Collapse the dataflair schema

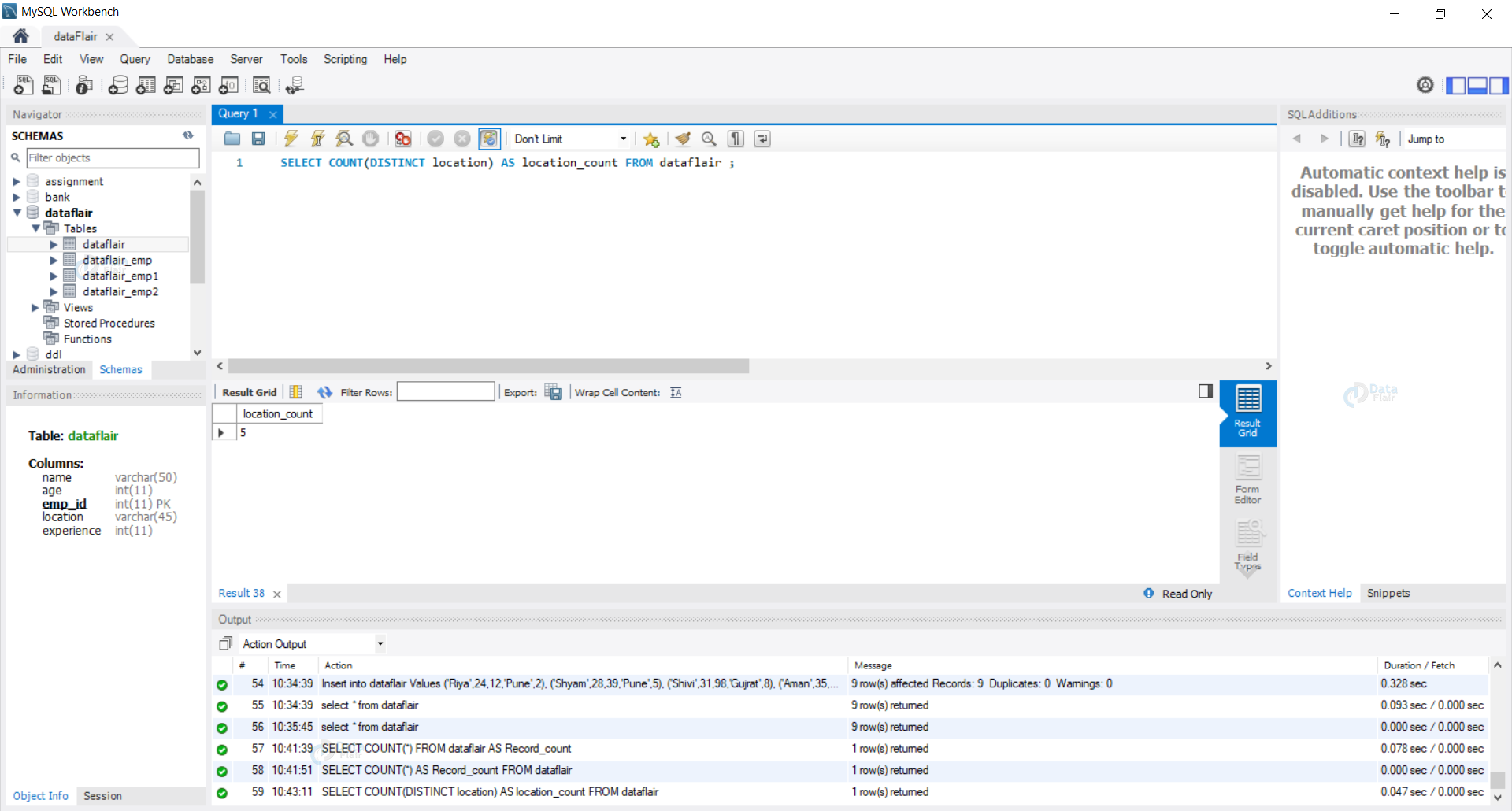coord(17,213)
